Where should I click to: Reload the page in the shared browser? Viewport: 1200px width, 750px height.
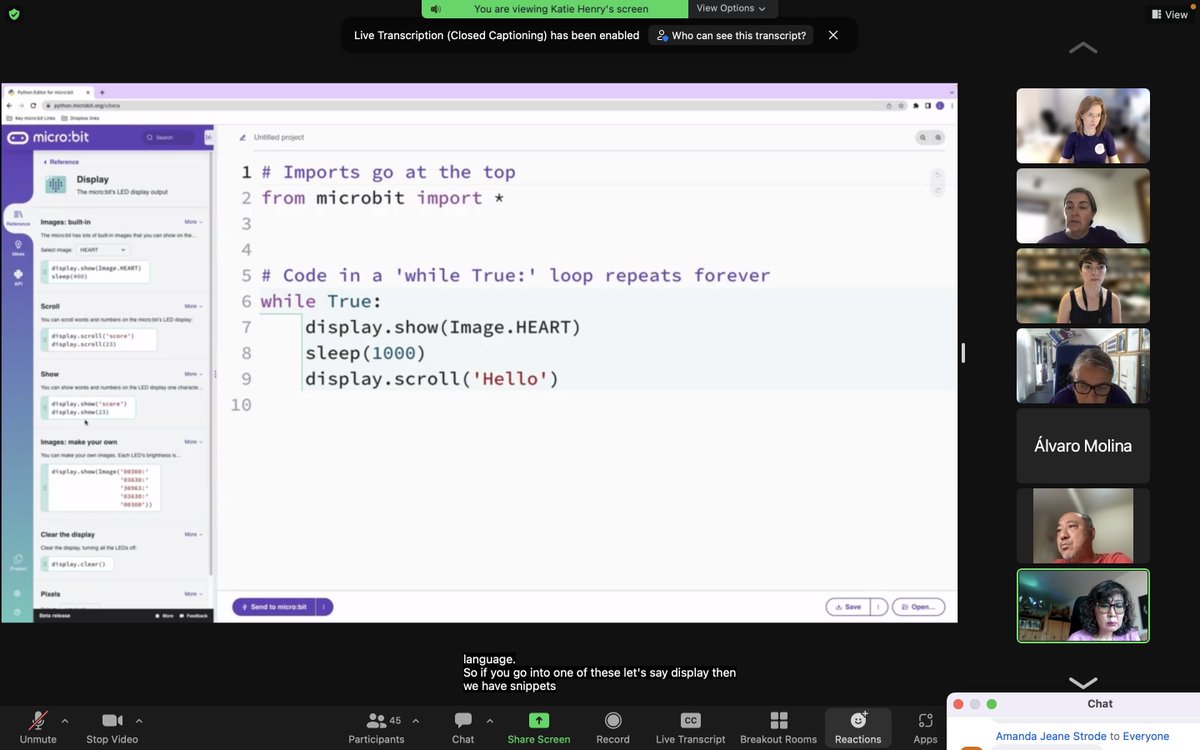[x=33, y=105]
